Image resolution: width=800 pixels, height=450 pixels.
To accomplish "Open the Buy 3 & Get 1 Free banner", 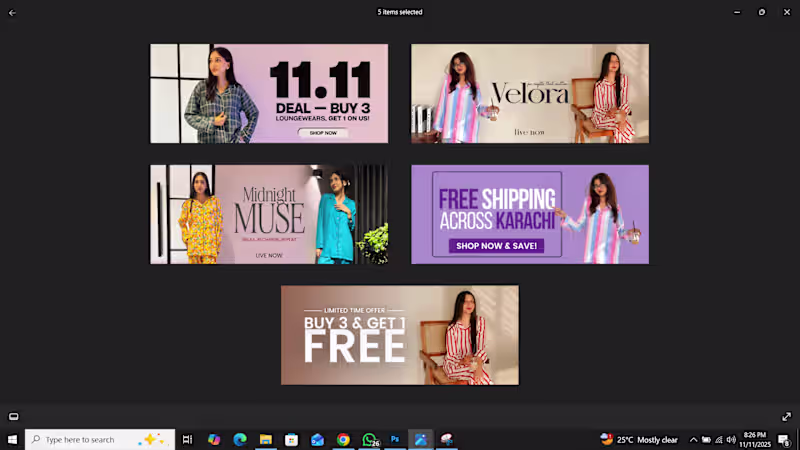I will click(x=399, y=335).
